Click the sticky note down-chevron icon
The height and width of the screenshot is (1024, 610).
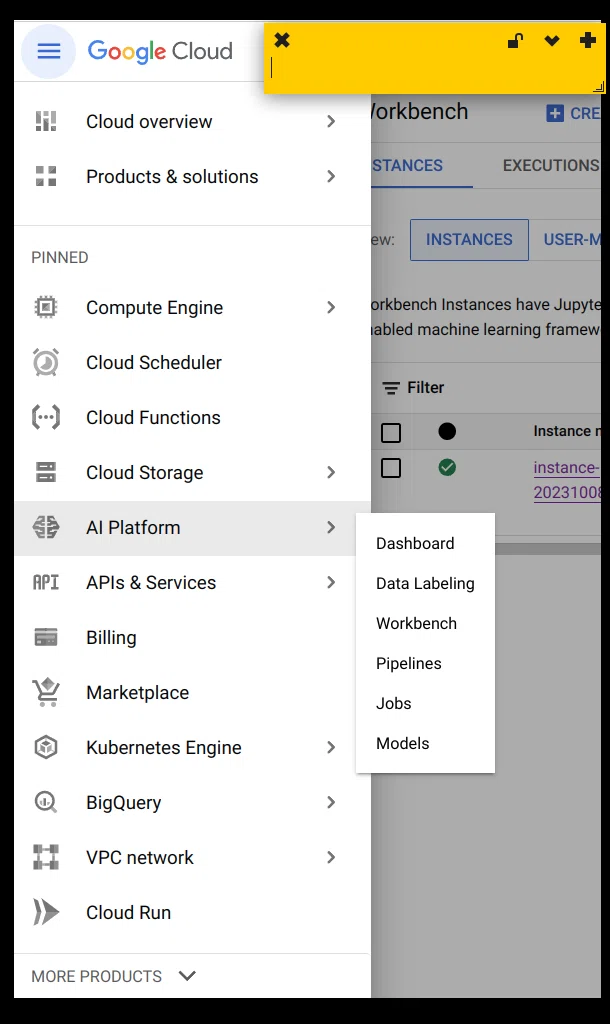[x=552, y=41]
